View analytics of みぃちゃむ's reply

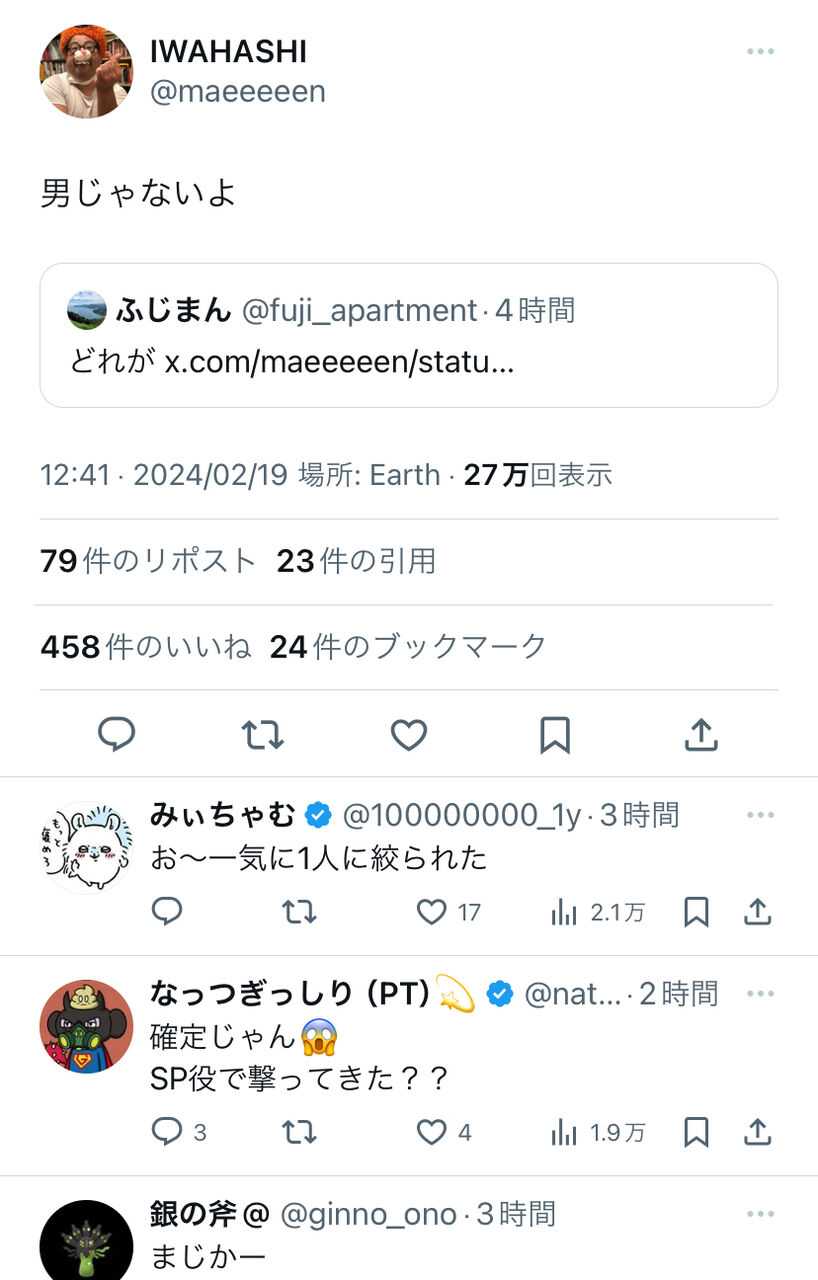[x=565, y=912]
